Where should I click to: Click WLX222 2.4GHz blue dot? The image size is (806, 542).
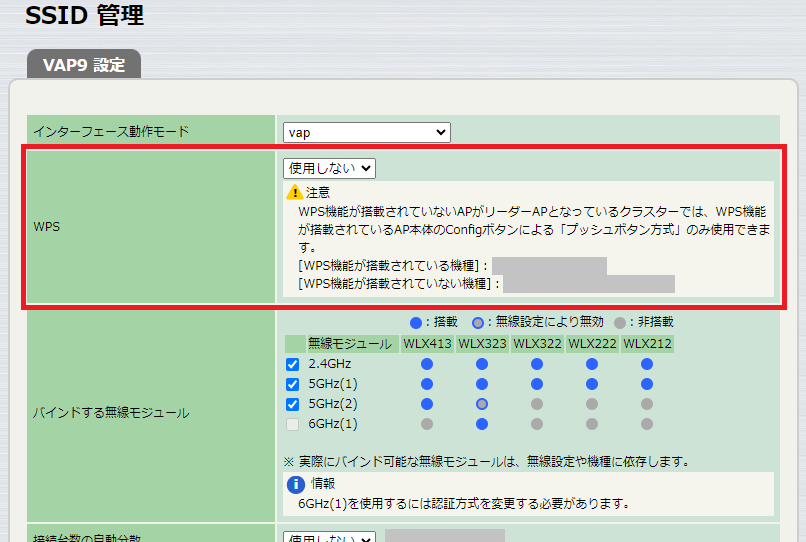(592, 364)
